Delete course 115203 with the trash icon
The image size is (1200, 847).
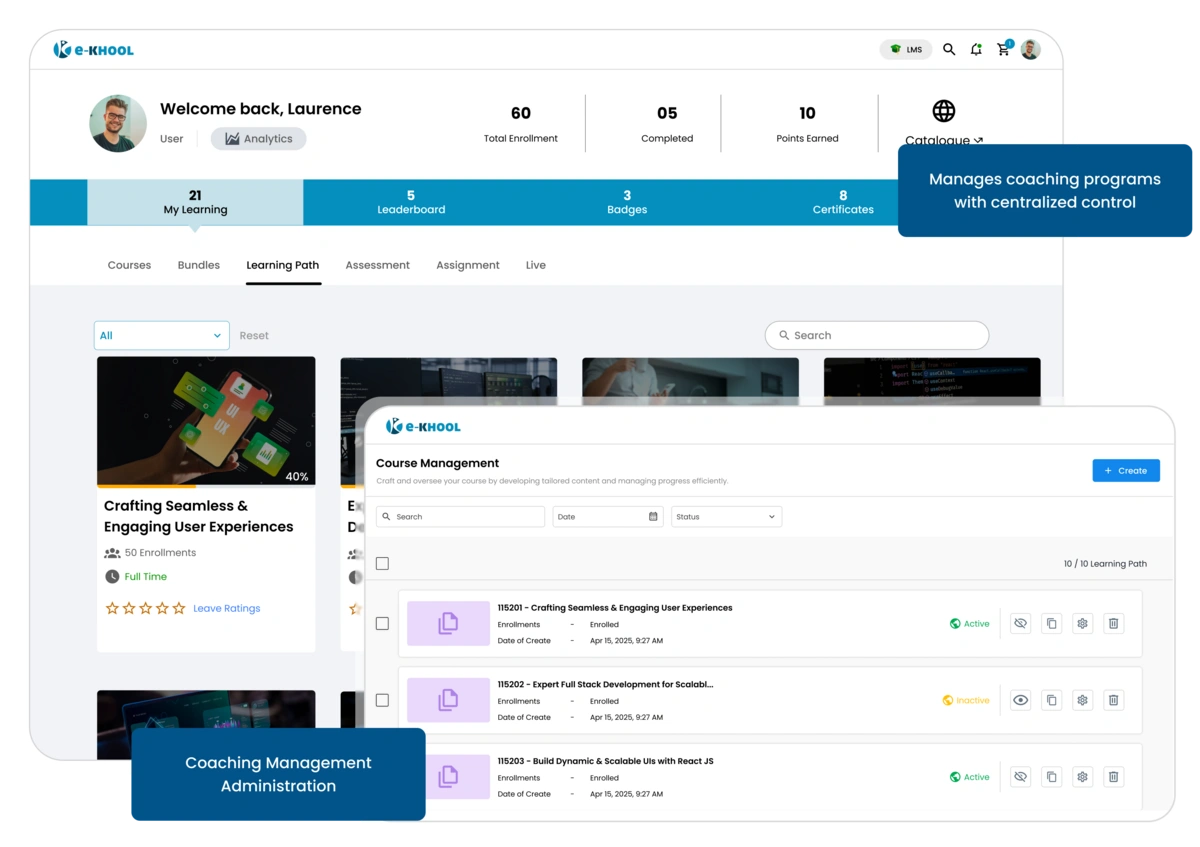tap(1113, 777)
